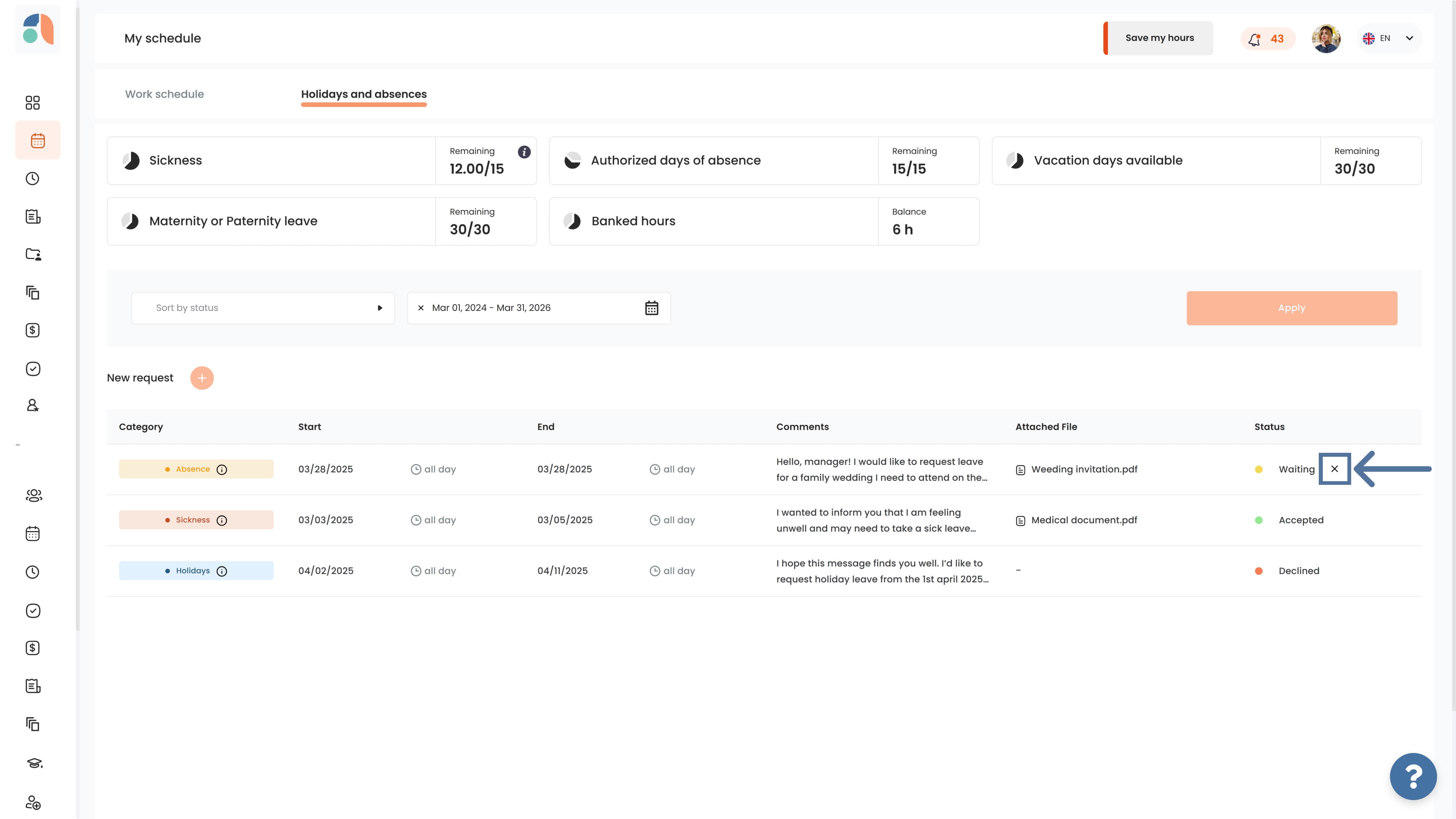Open the lower clock sidebar icon

(x=33, y=572)
